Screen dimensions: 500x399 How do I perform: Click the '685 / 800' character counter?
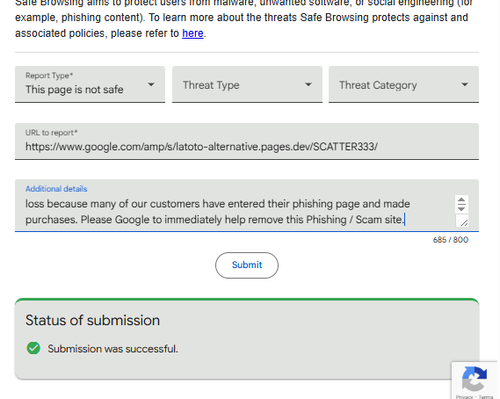pos(450,240)
